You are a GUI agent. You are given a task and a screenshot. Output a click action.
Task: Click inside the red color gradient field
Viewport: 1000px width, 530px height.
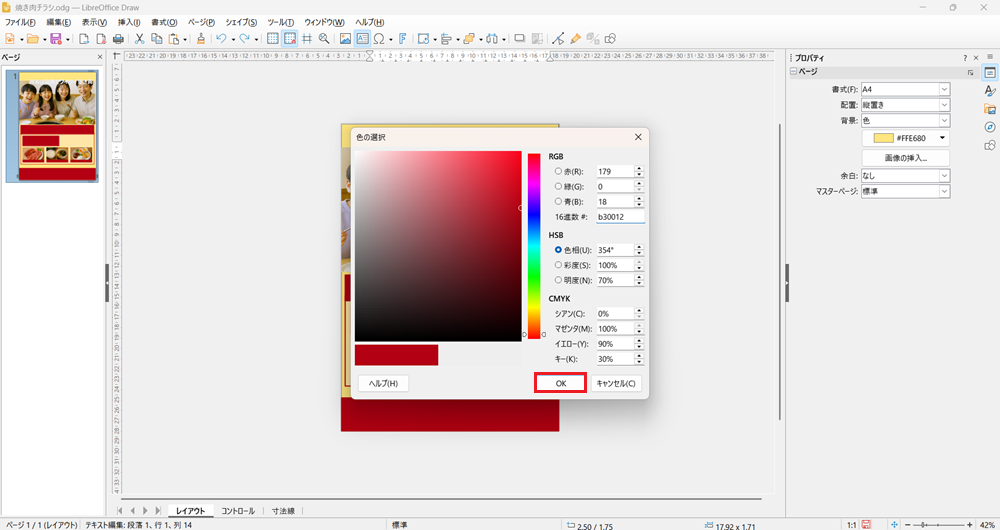click(438, 246)
